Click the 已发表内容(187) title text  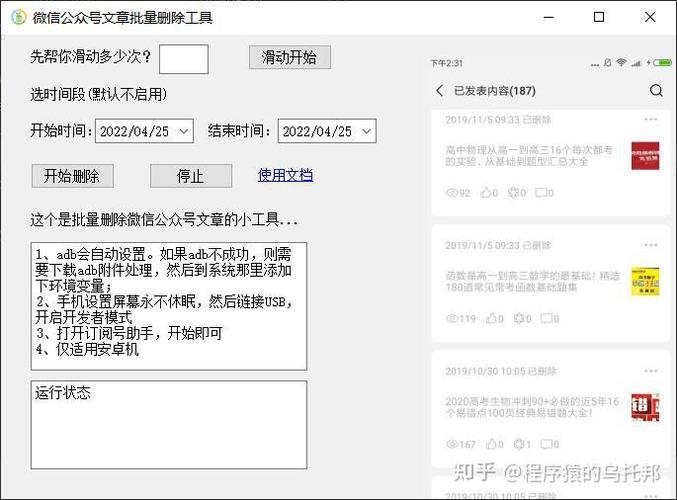pos(495,91)
